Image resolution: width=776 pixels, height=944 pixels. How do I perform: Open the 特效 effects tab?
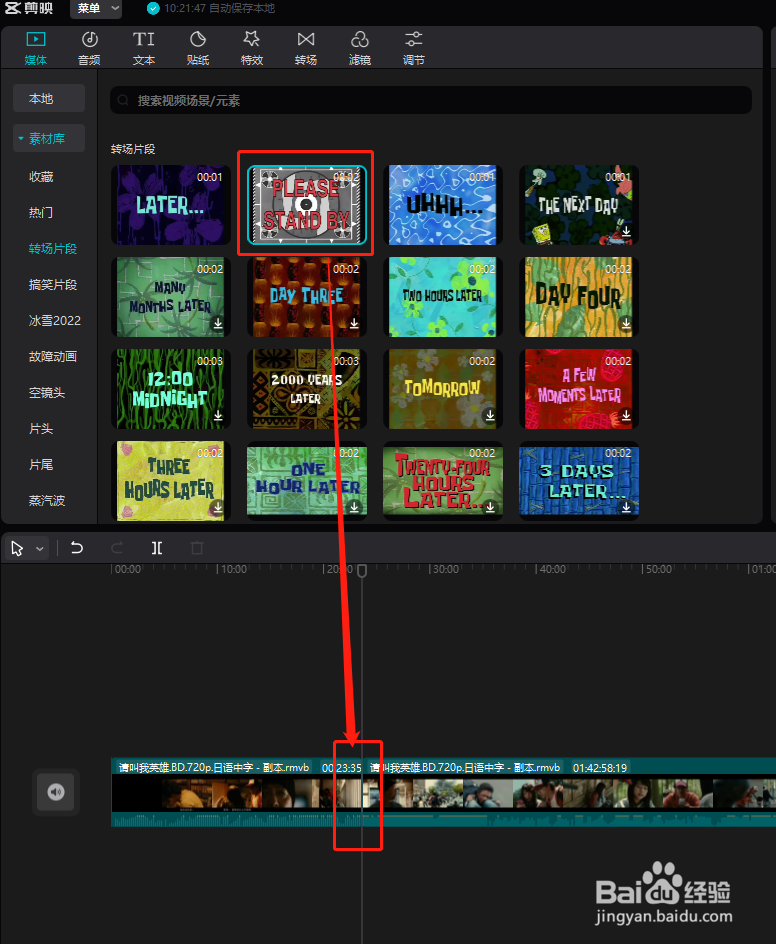[252, 49]
